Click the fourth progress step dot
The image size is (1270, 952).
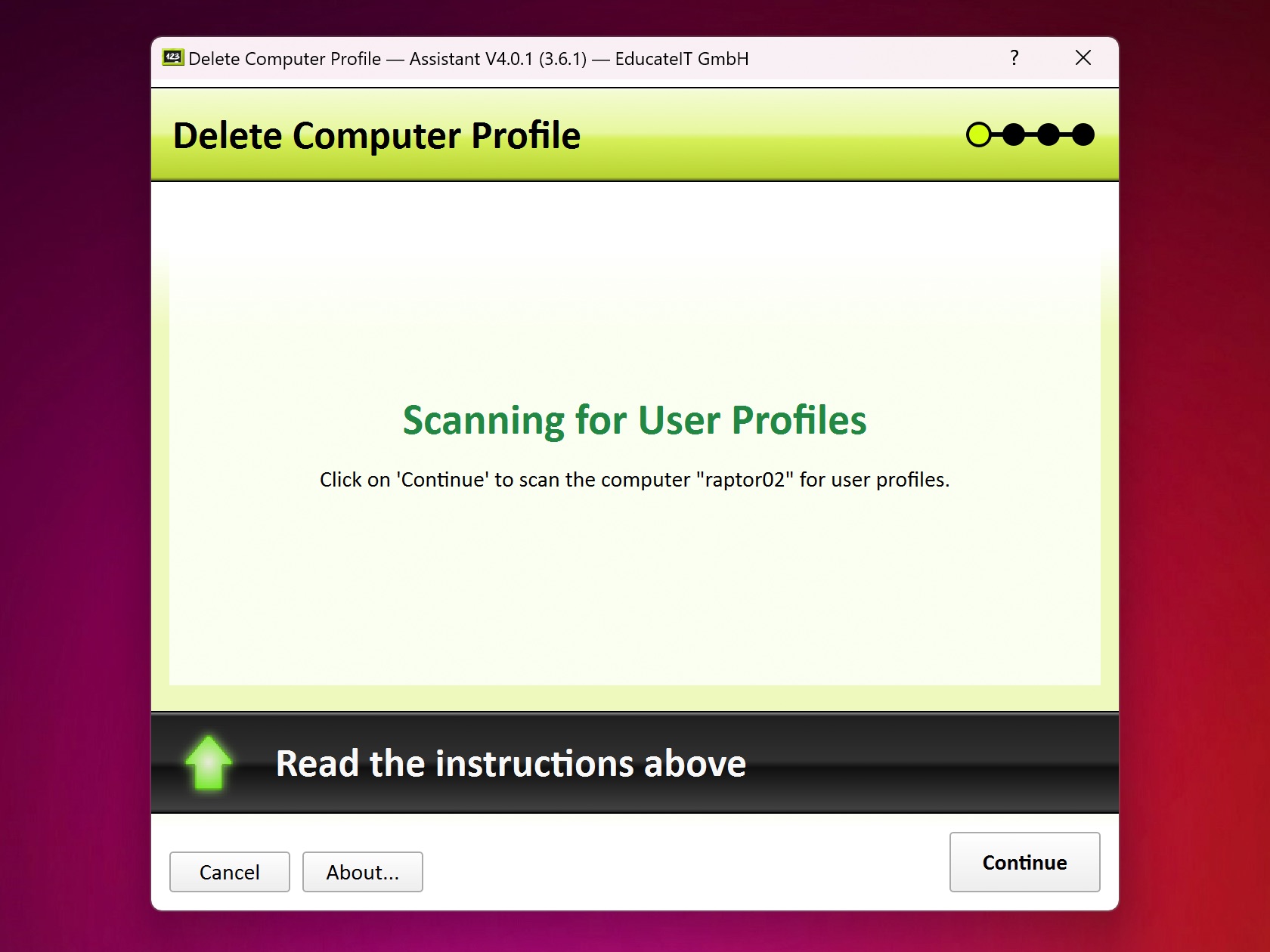(x=1083, y=134)
